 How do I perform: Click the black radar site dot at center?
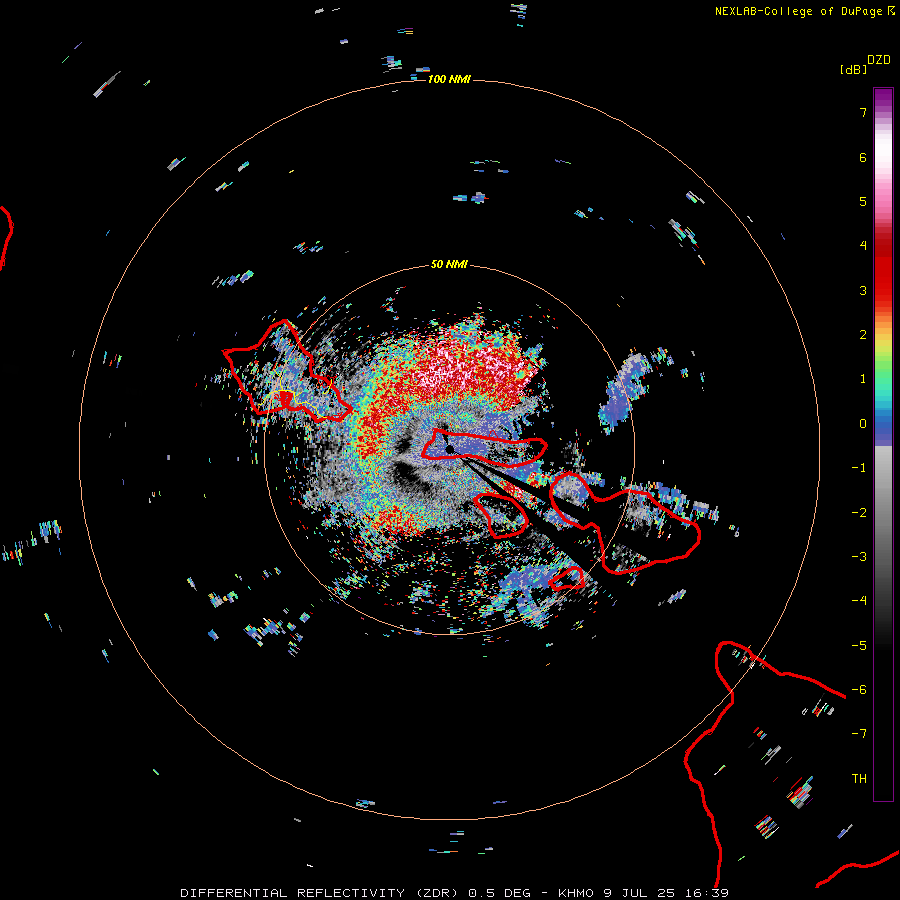tap(450, 449)
